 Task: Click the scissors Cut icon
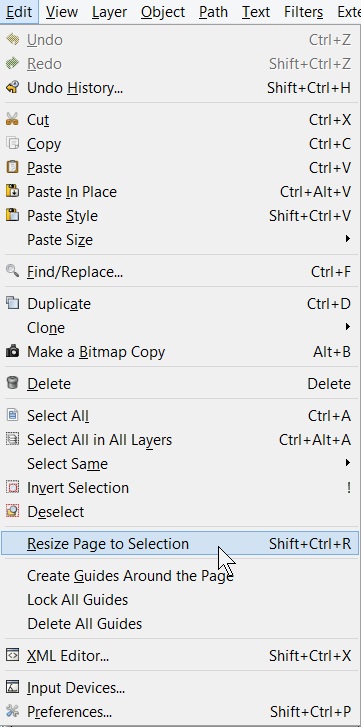[x=12, y=119]
